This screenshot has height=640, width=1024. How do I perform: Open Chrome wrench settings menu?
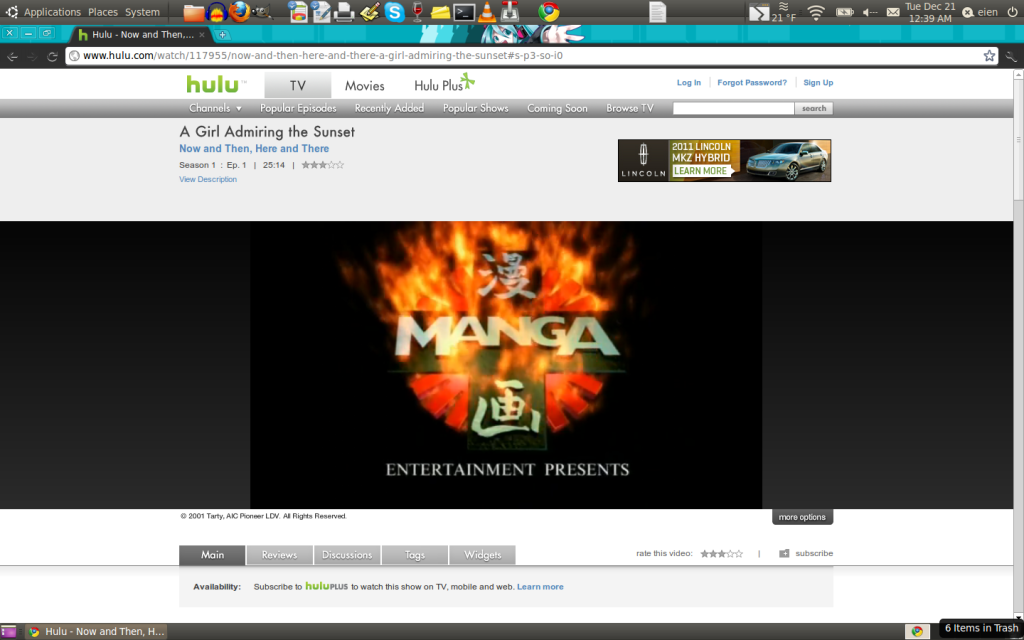1011,56
